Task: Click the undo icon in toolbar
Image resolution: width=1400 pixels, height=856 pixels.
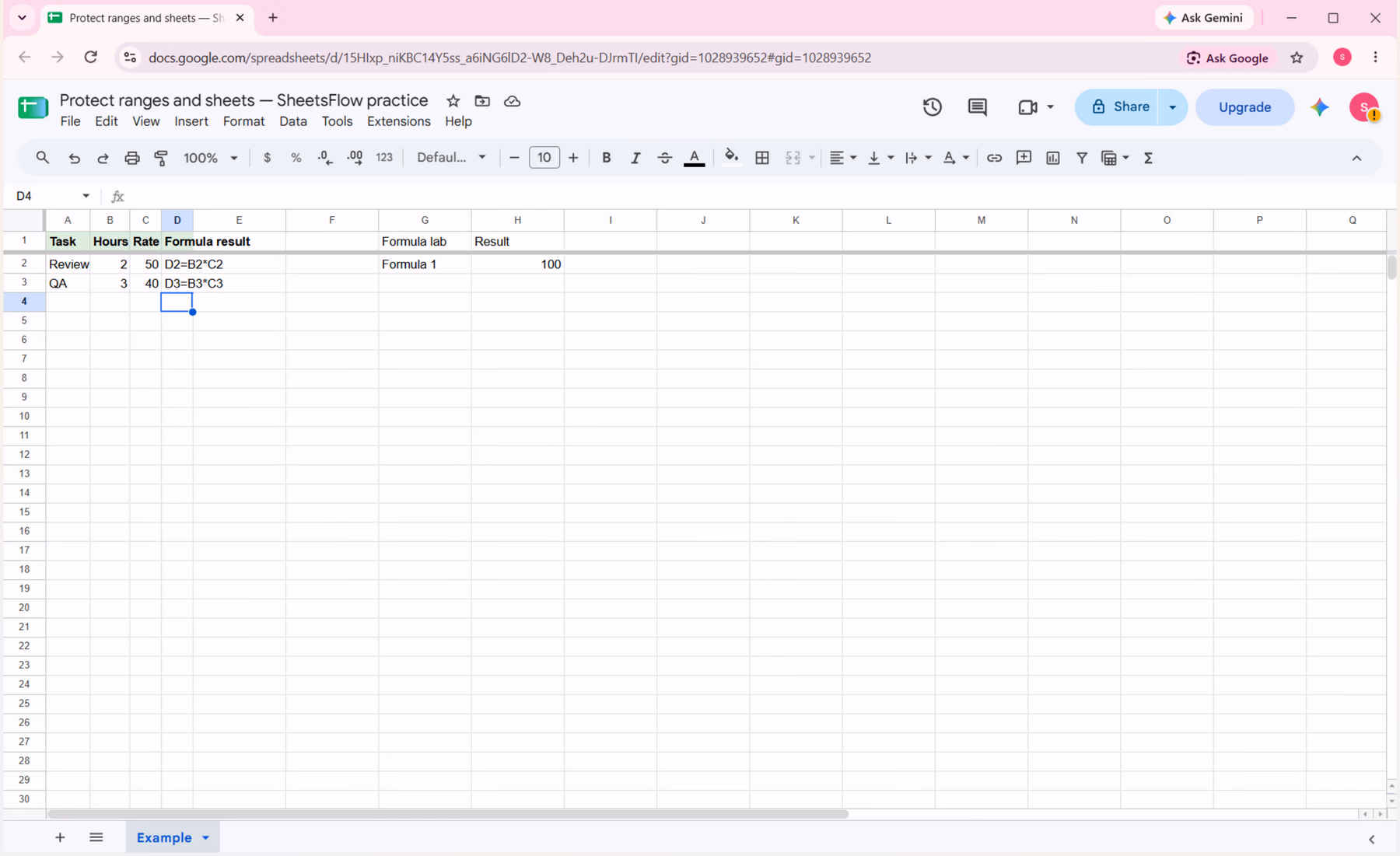Action: click(74, 158)
